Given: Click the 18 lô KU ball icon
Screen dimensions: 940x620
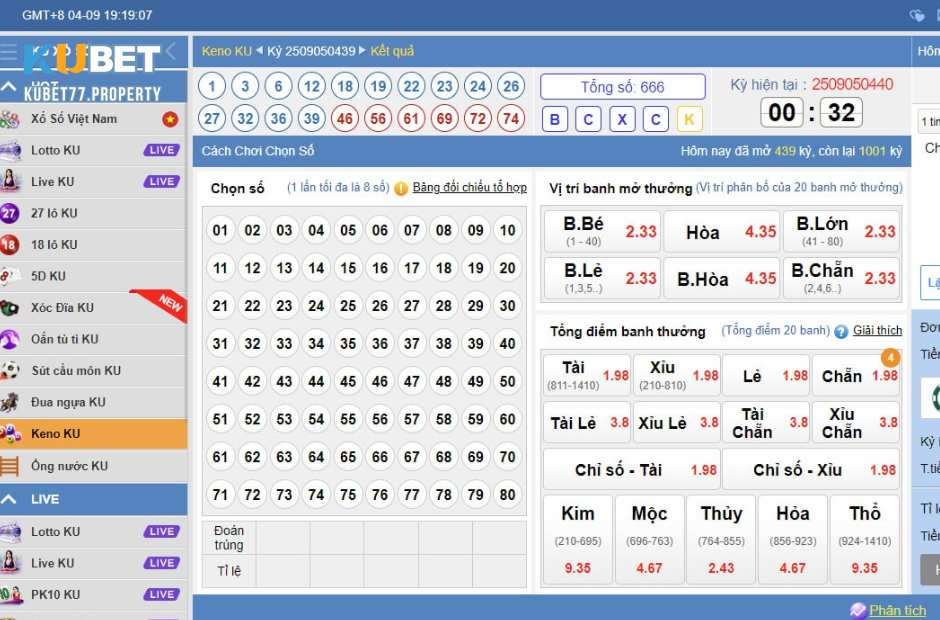Looking at the screenshot, I should 9,245.
